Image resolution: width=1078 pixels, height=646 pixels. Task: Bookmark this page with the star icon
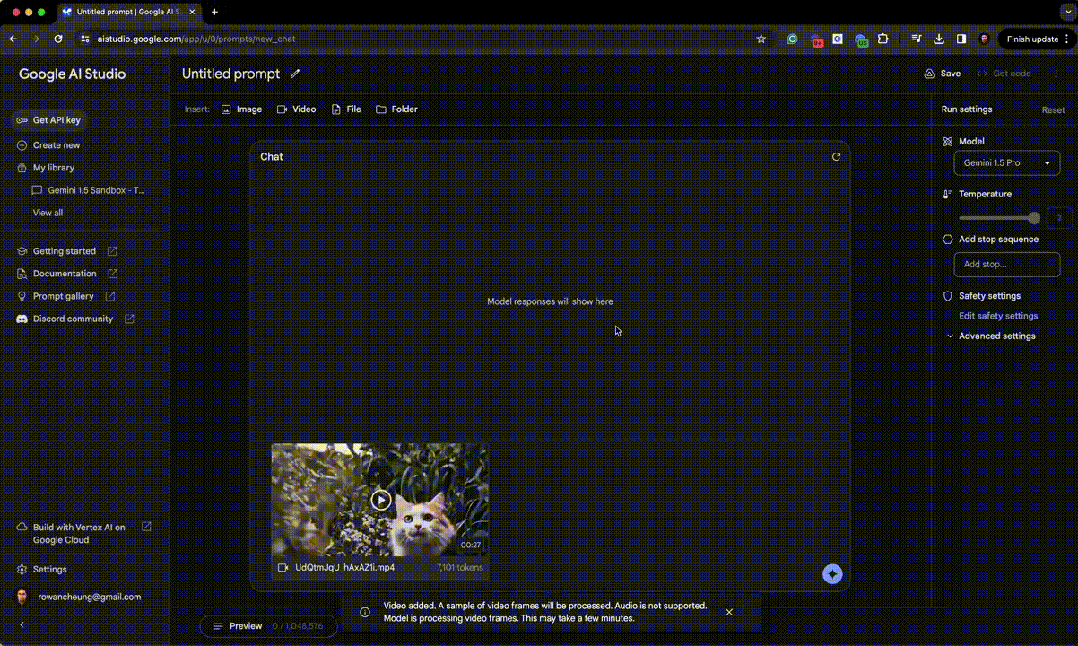pyautogui.click(x=761, y=39)
